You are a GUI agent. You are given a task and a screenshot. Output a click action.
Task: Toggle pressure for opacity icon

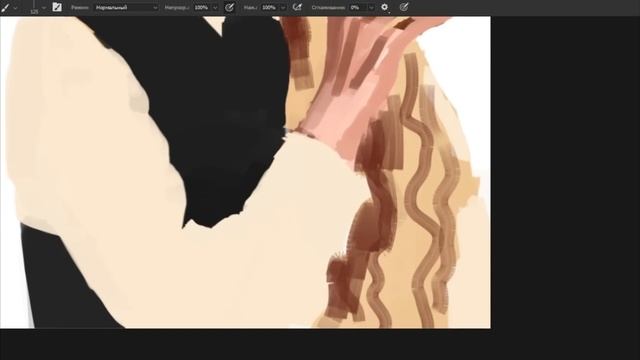tap(230, 7)
